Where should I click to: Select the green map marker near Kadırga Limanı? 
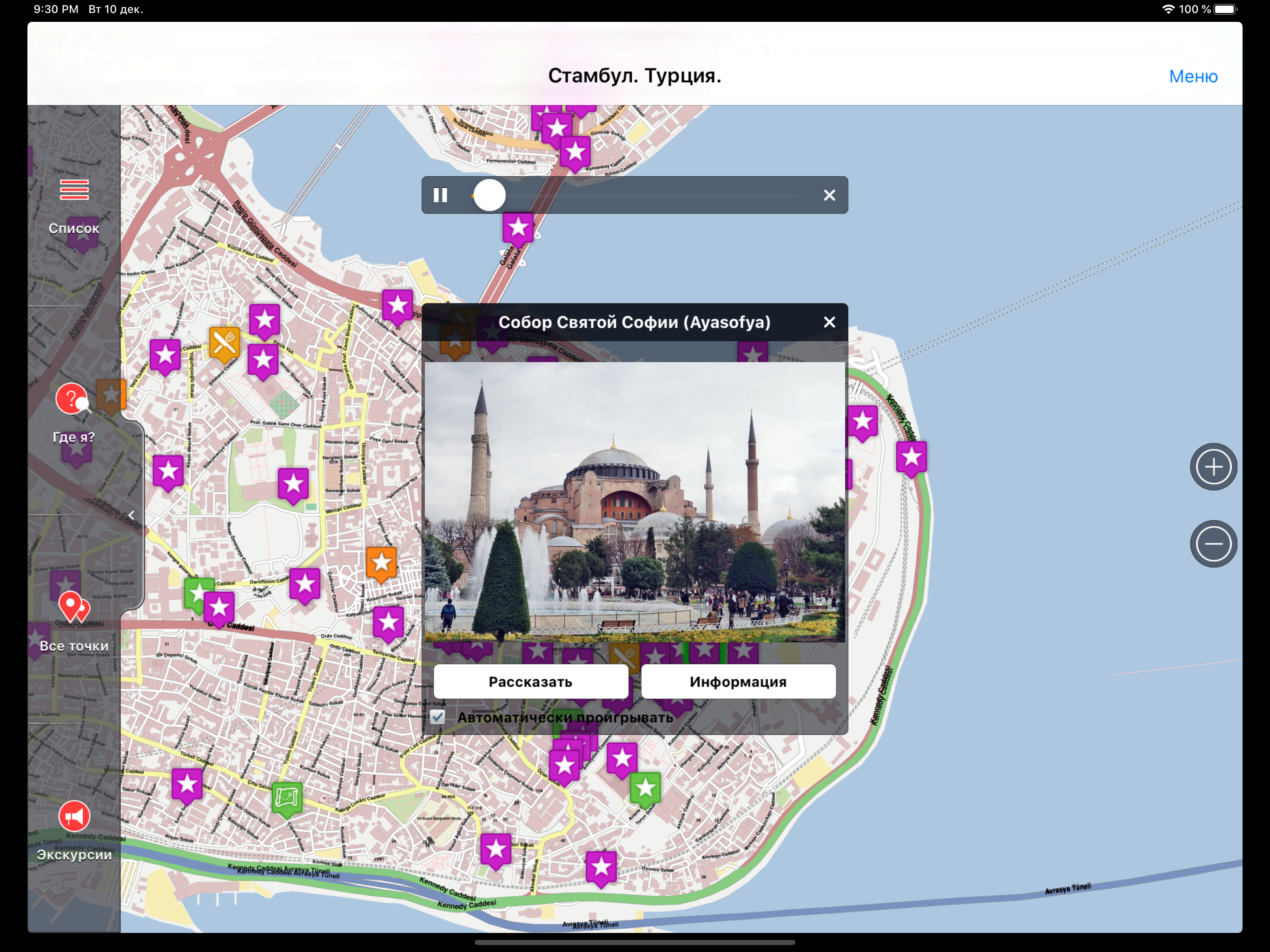pos(287,799)
